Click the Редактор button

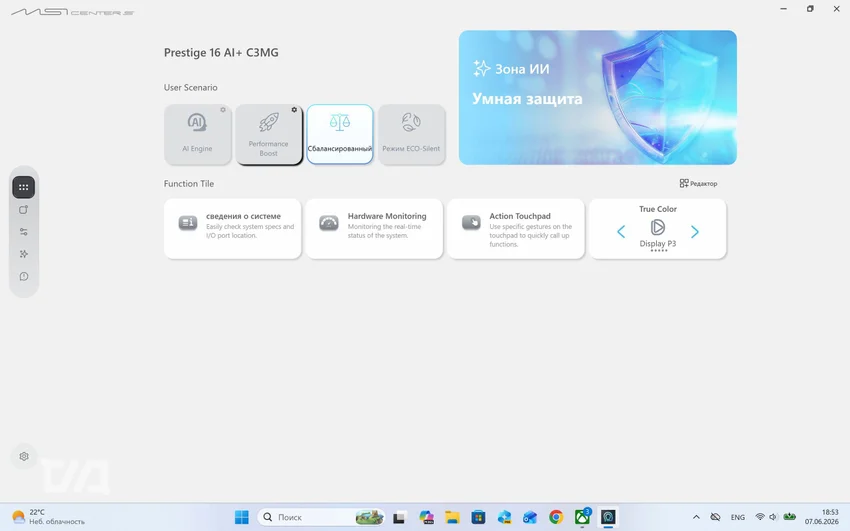tap(698, 184)
